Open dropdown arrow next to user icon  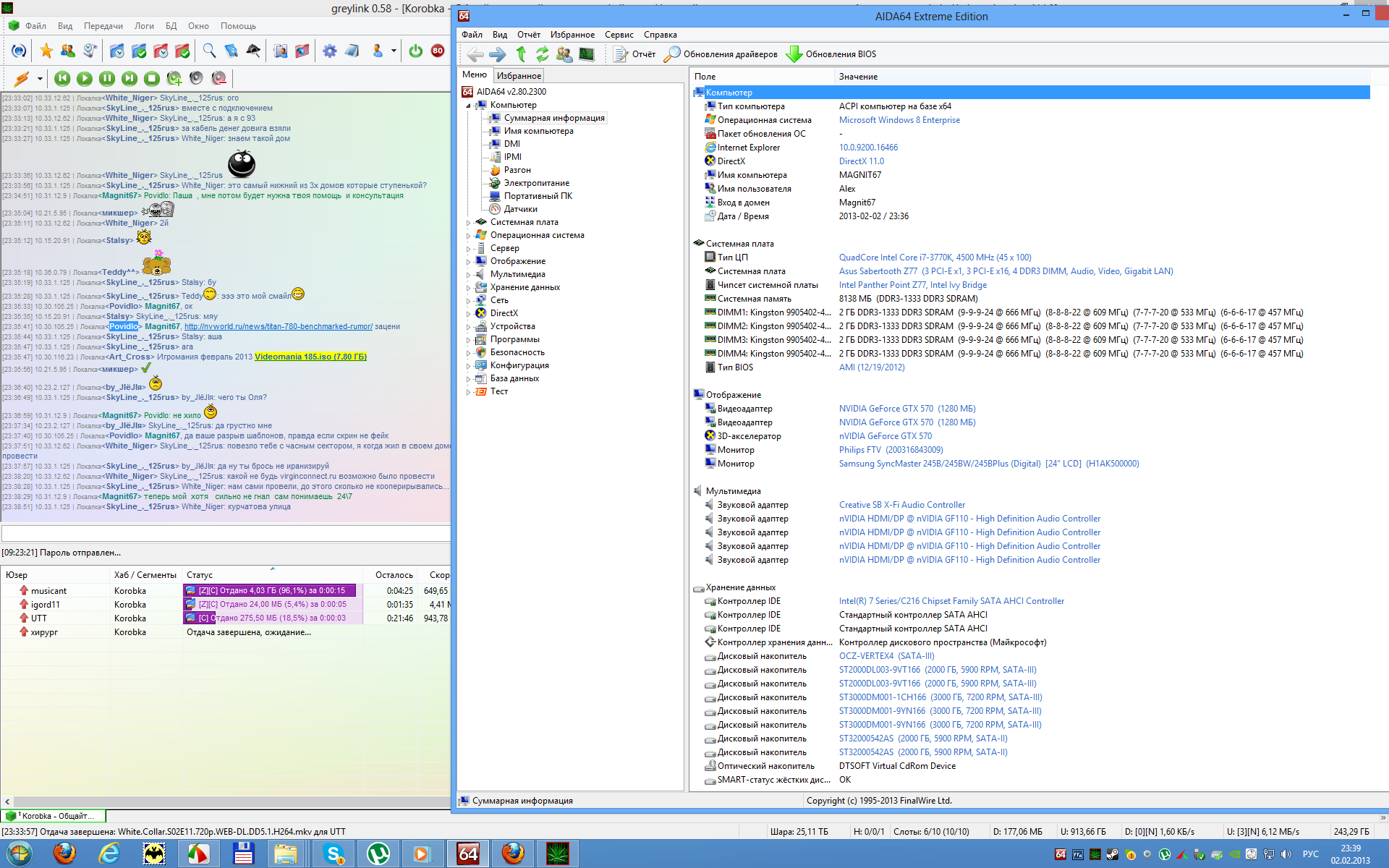(x=394, y=51)
